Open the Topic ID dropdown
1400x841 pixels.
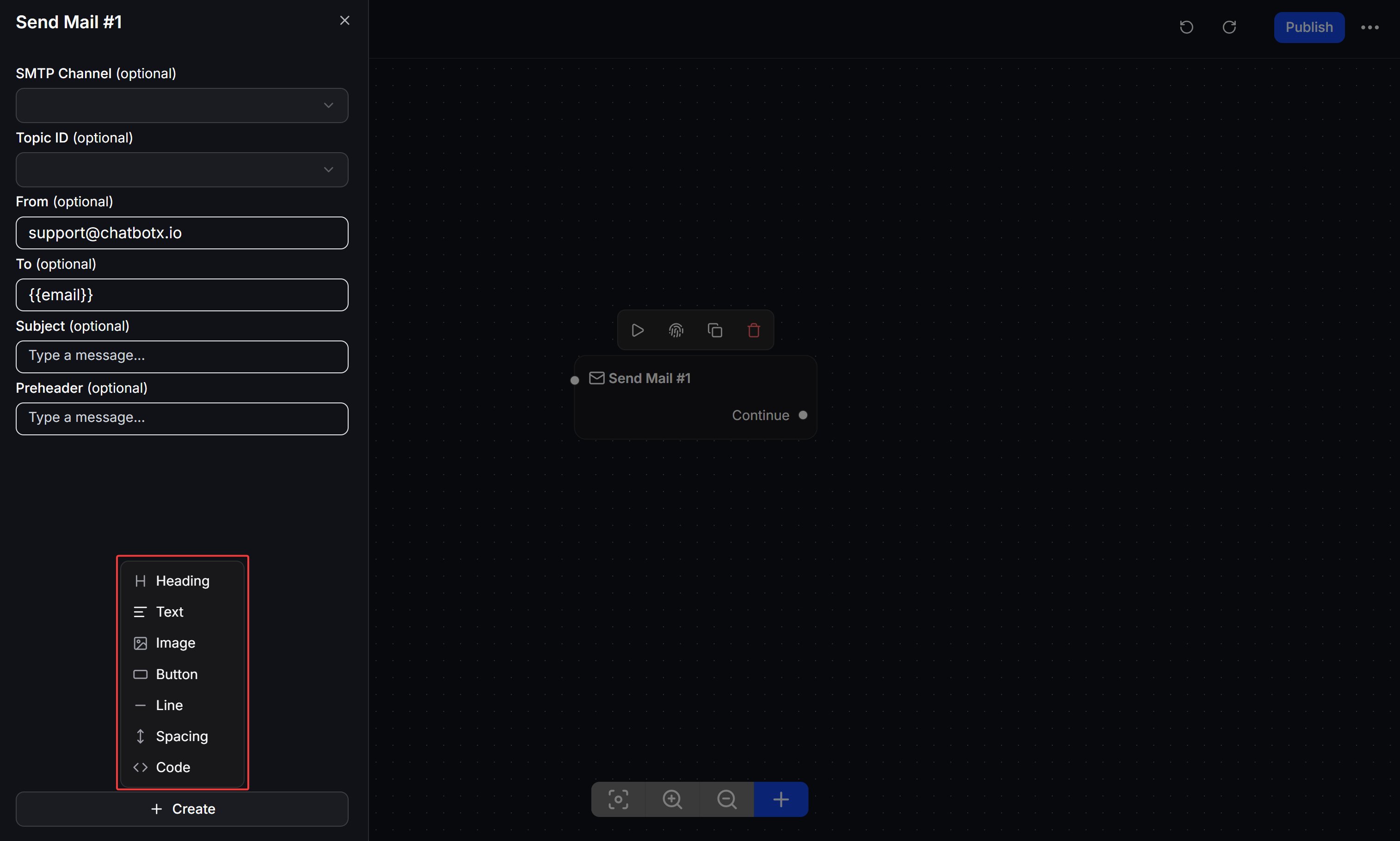tap(182, 169)
